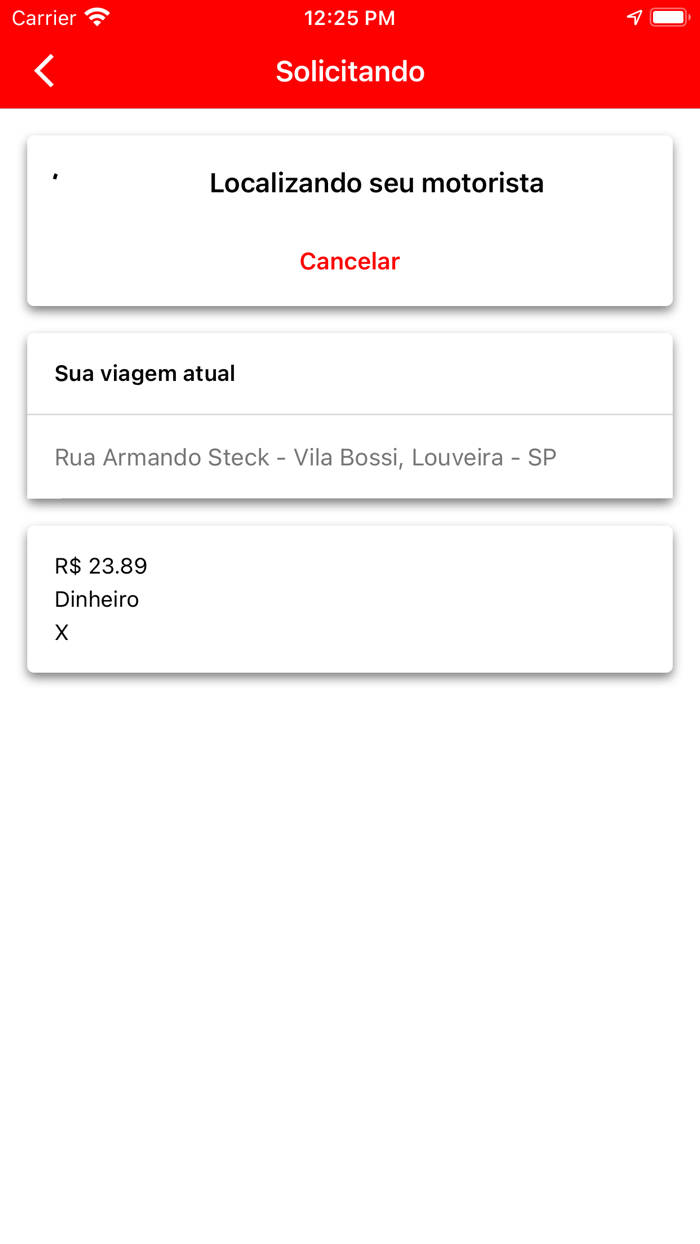Click the red back arrow to leave Solicitando

(42, 71)
